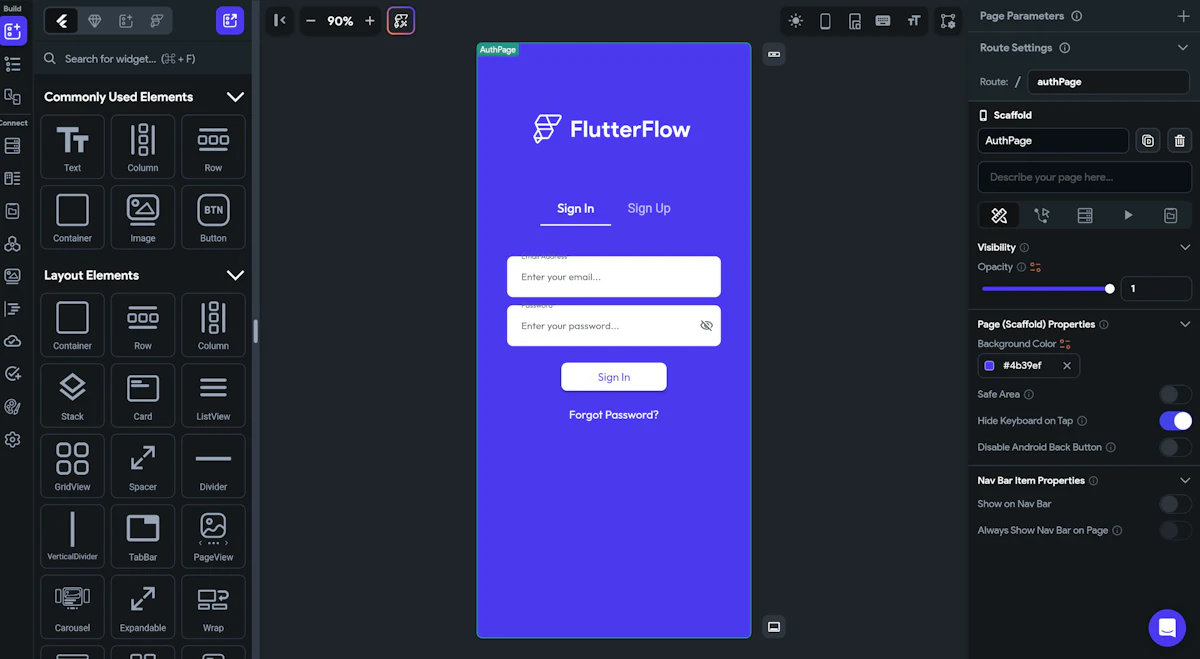This screenshot has height=659, width=1200.
Task: Open Theme Settings palette icon in left sidebar
Action: tap(12, 406)
